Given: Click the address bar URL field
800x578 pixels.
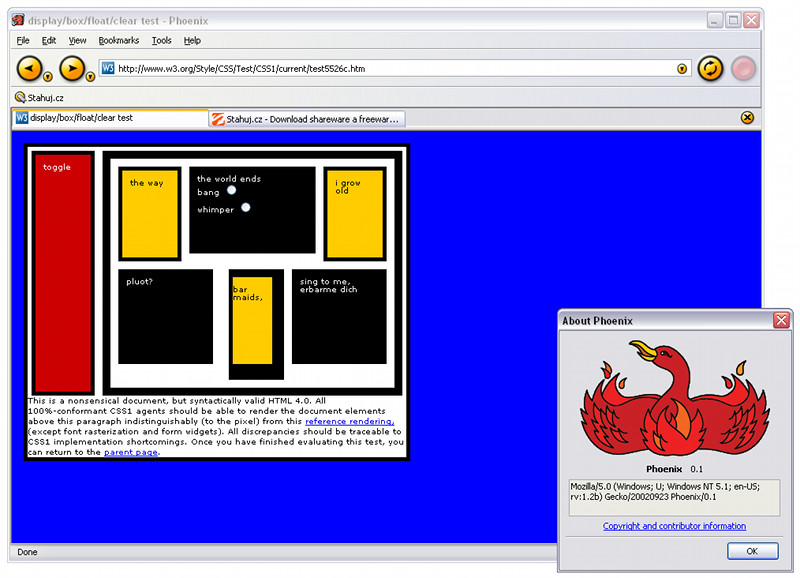Looking at the screenshot, I should [395, 68].
